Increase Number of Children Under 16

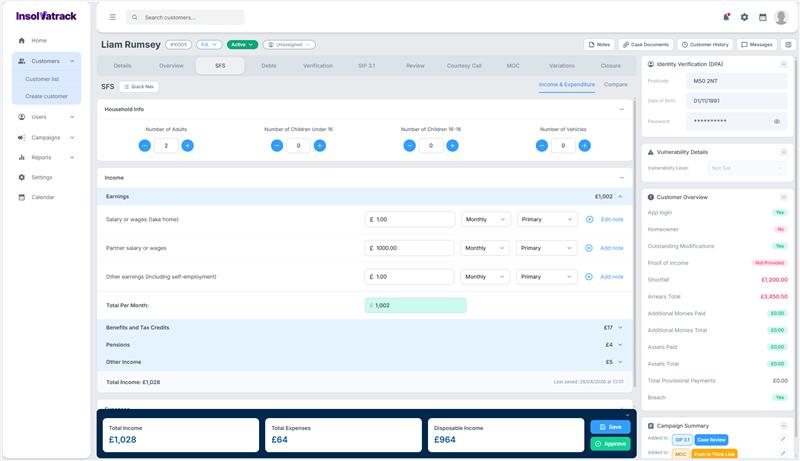pos(320,146)
